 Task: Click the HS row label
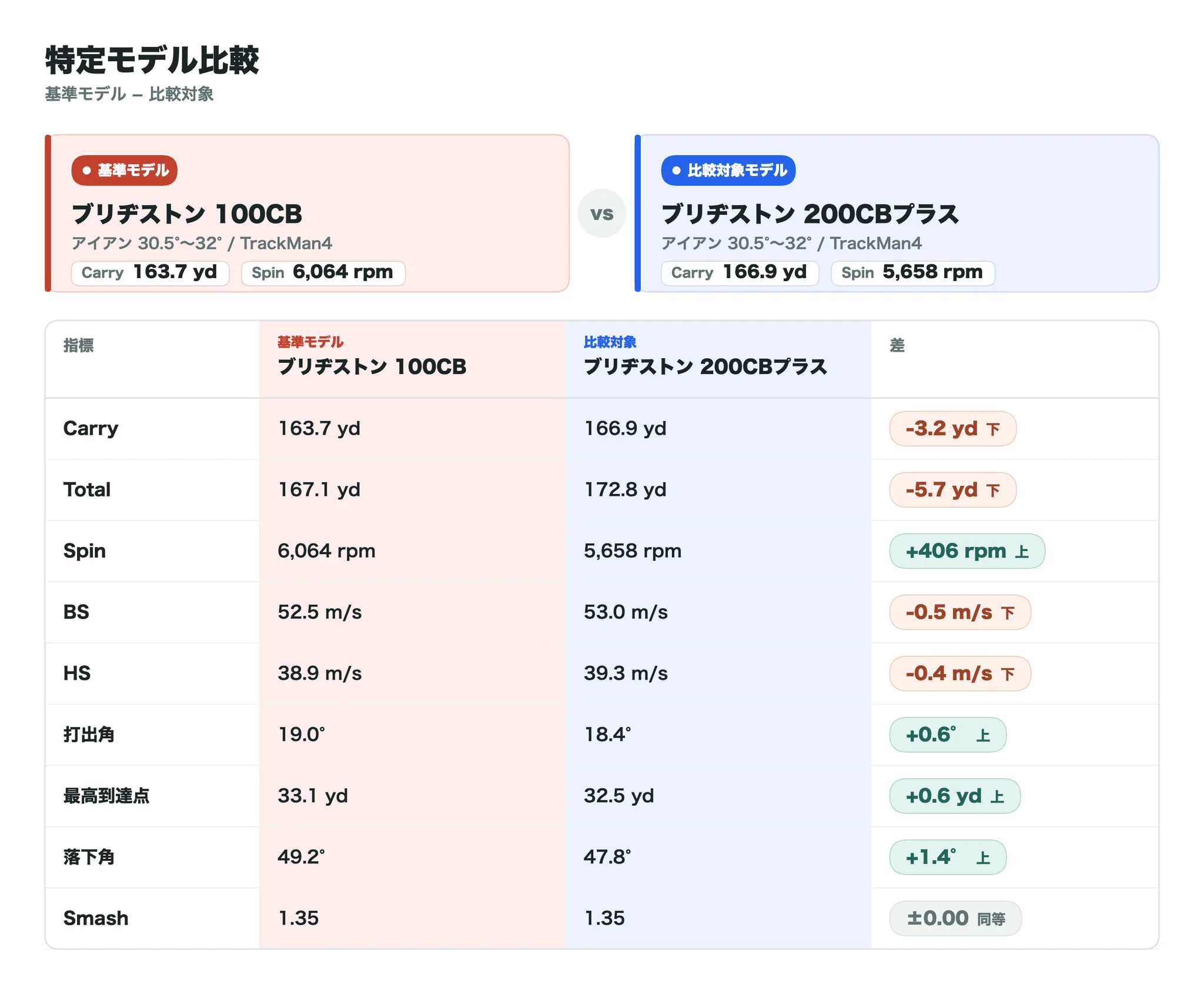[x=77, y=673]
